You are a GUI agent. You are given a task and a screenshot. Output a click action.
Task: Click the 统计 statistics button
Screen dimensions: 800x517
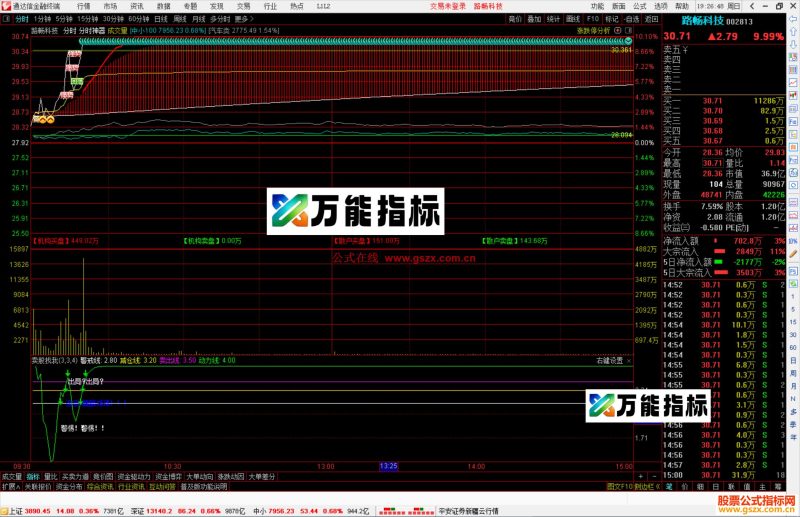coord(554,19)
